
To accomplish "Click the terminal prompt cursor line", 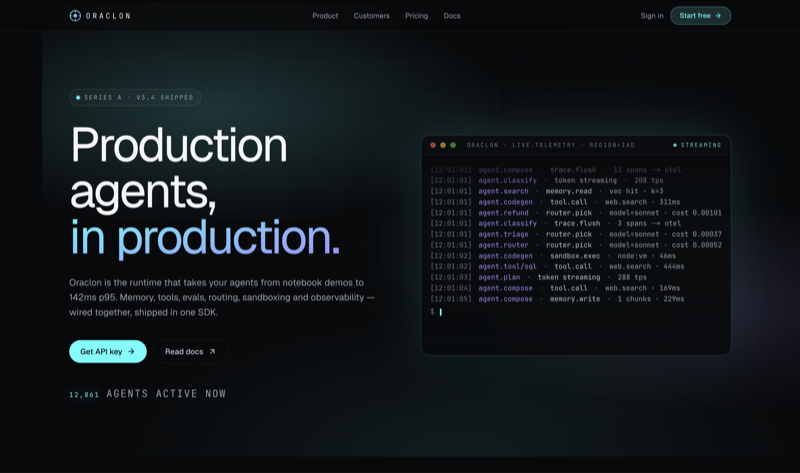I will coord(436,311).
